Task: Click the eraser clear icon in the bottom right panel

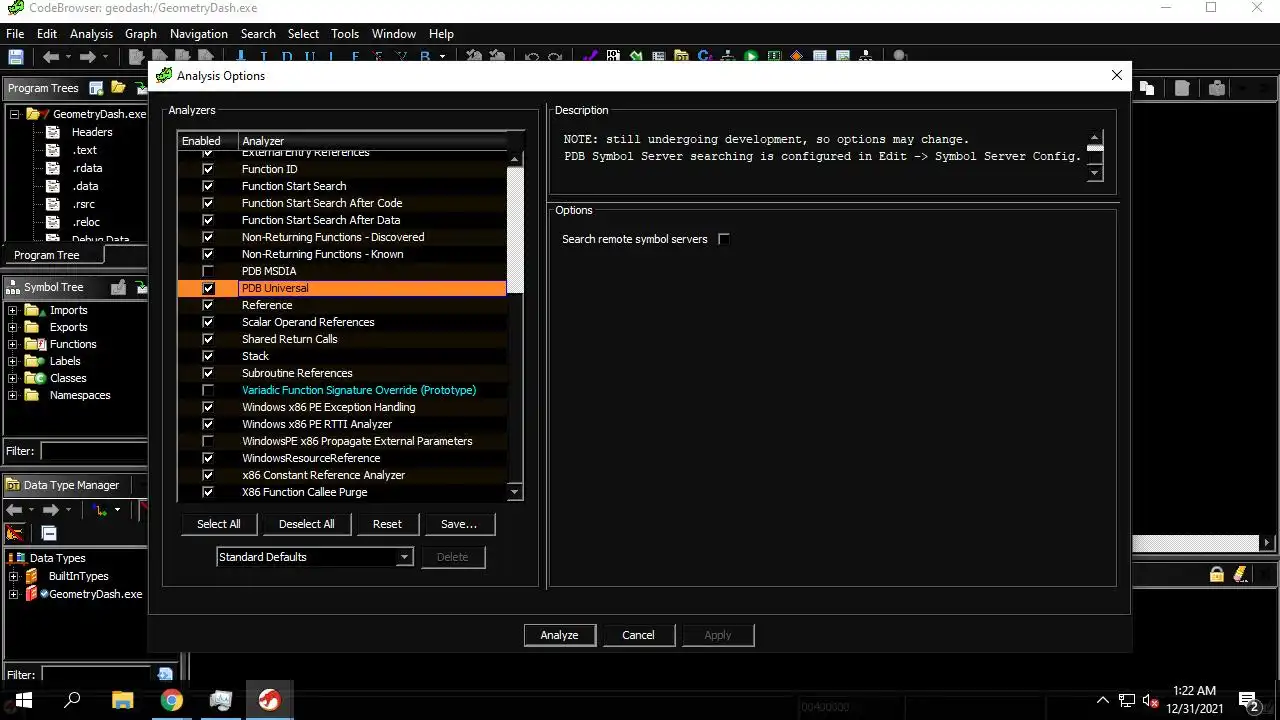Action: [x=1241, y=574]
